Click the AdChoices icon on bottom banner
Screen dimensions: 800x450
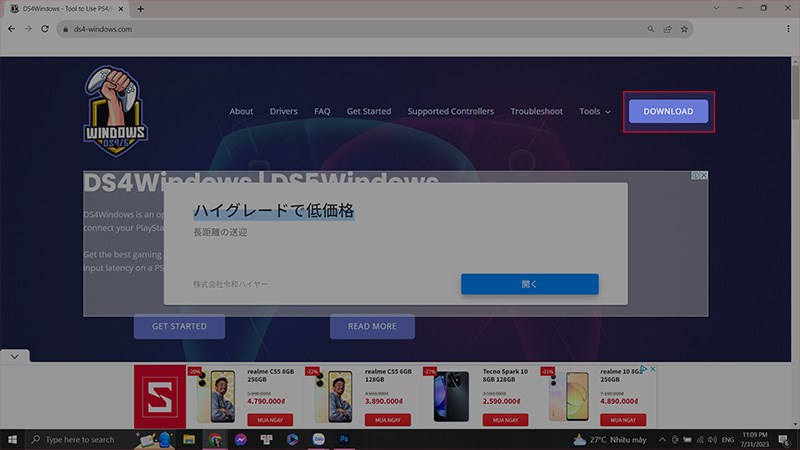coord(644,368)
